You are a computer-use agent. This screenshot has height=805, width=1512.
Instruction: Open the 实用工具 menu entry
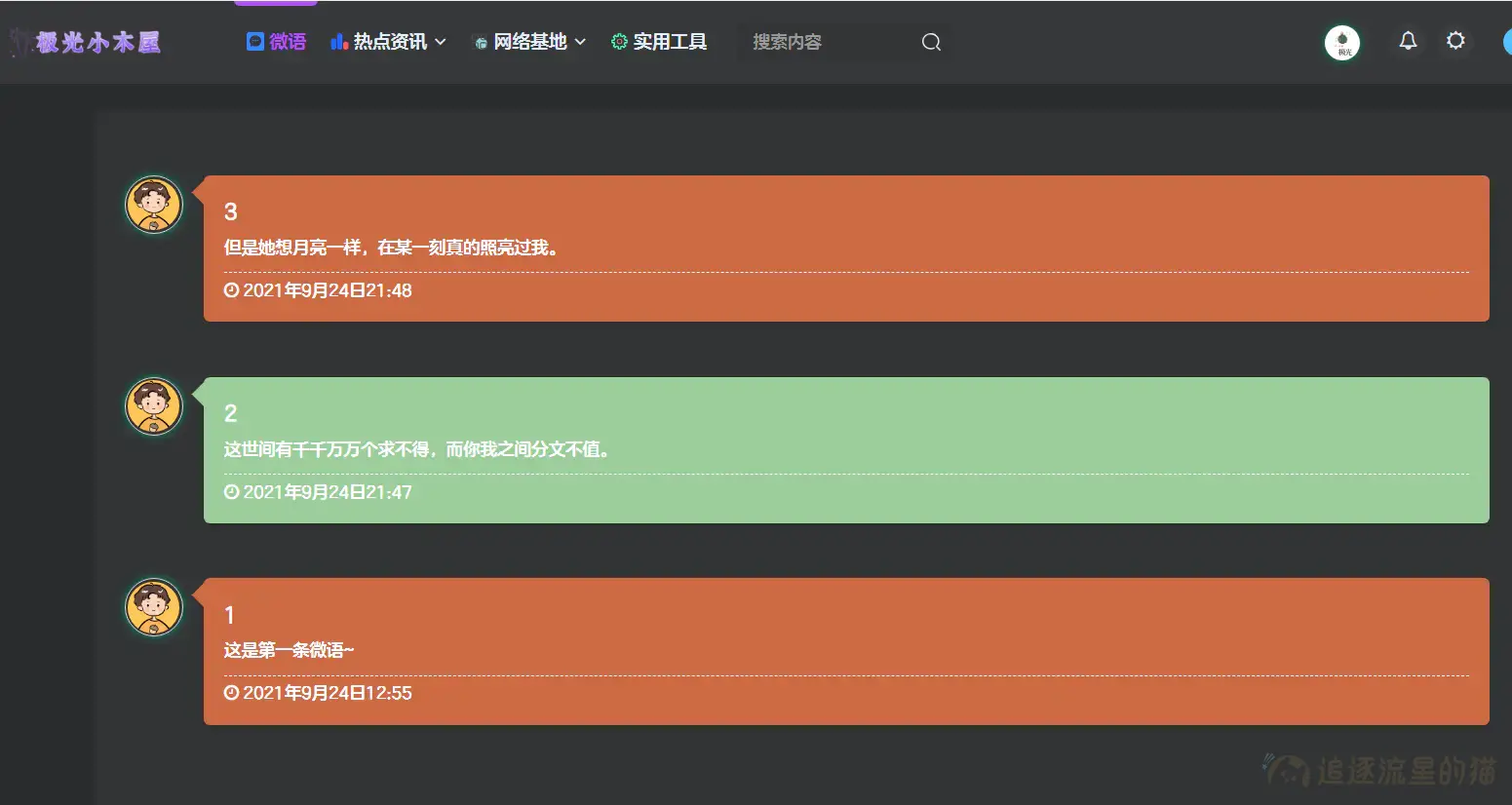(672, 41)
